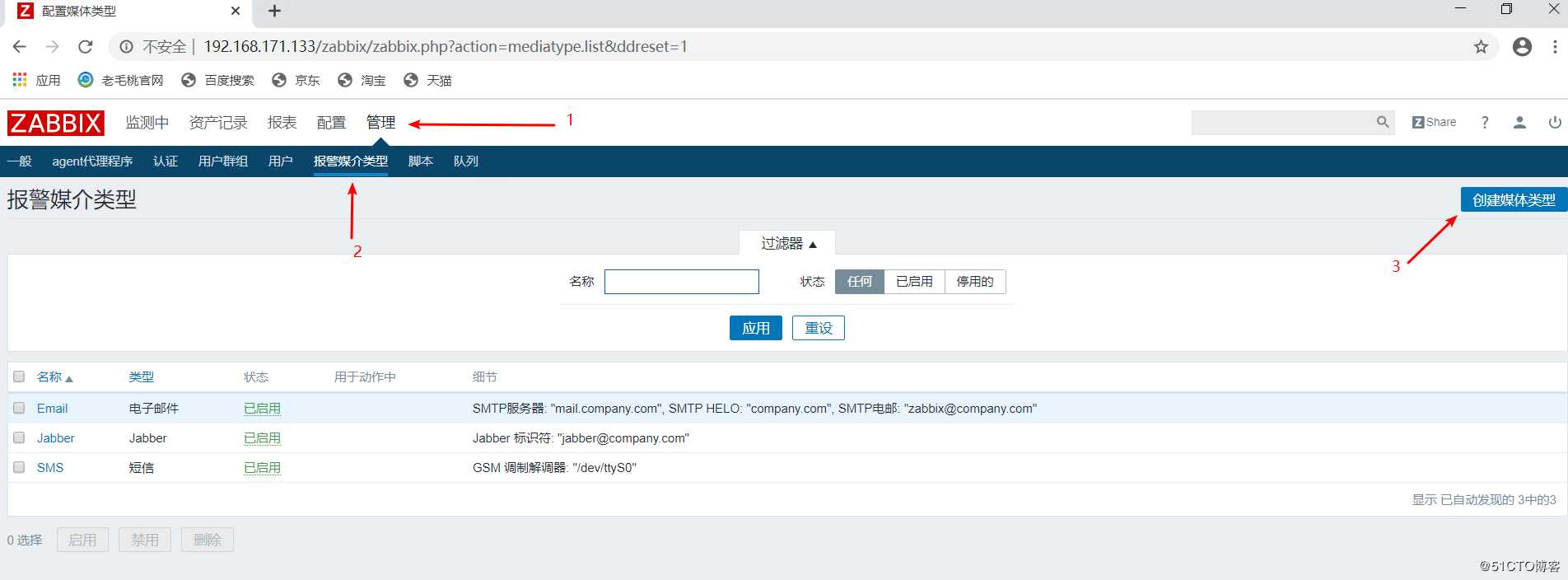Open the Chrome three-dot menu

(x=1554, y=47)
